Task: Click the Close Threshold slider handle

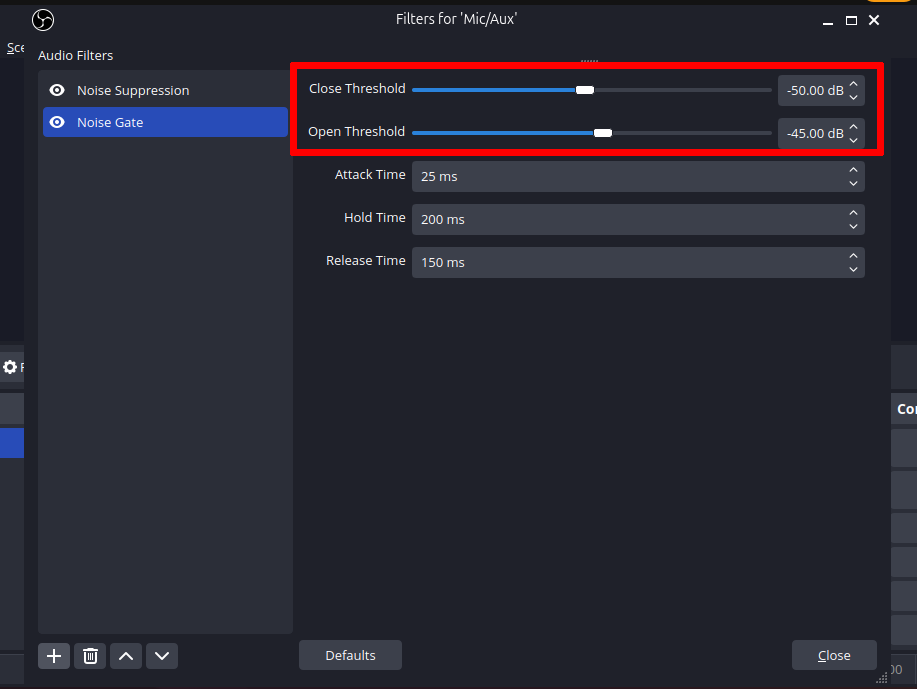Action: 585,90
